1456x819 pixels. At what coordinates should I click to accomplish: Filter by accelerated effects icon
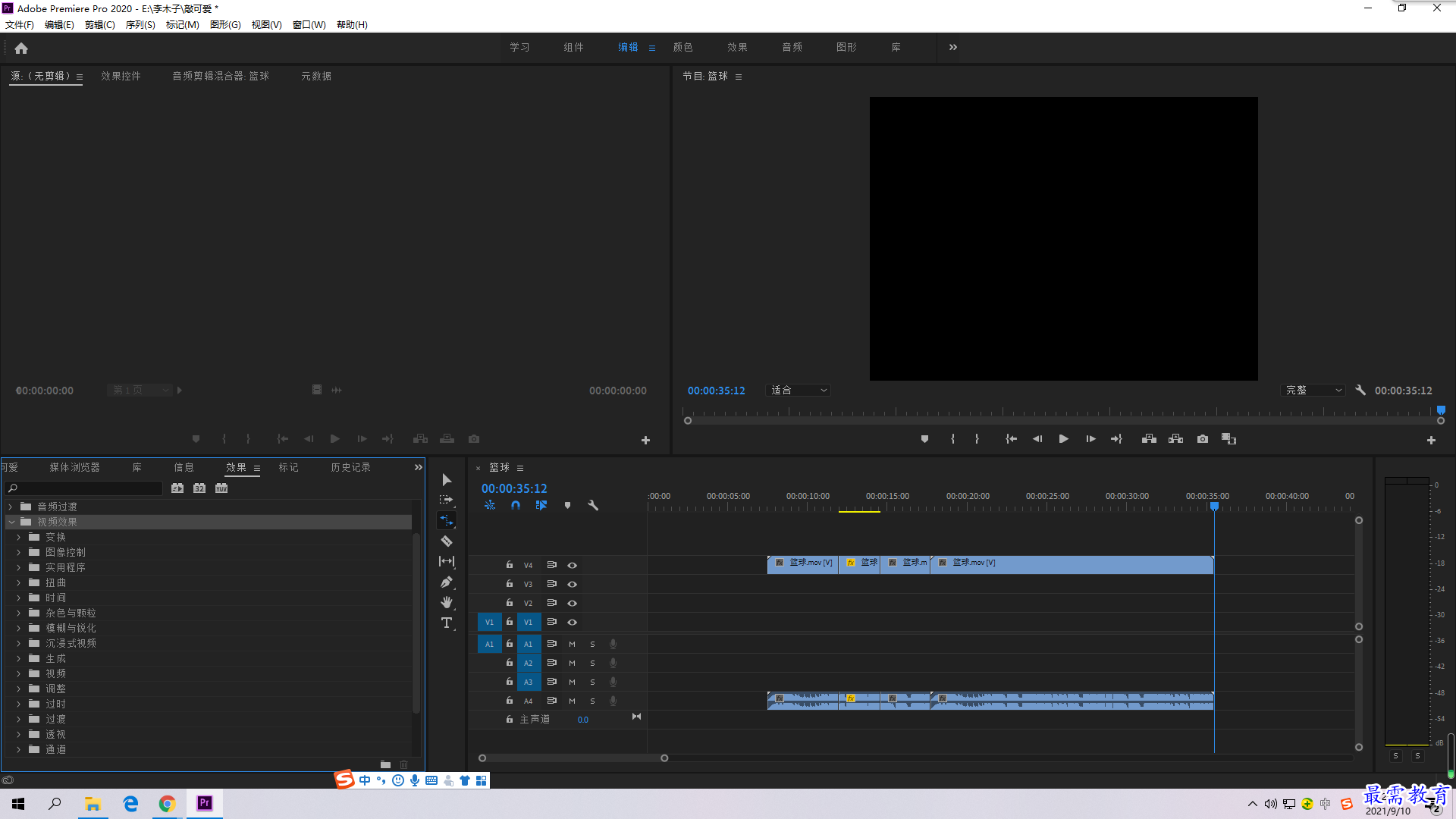177,488
